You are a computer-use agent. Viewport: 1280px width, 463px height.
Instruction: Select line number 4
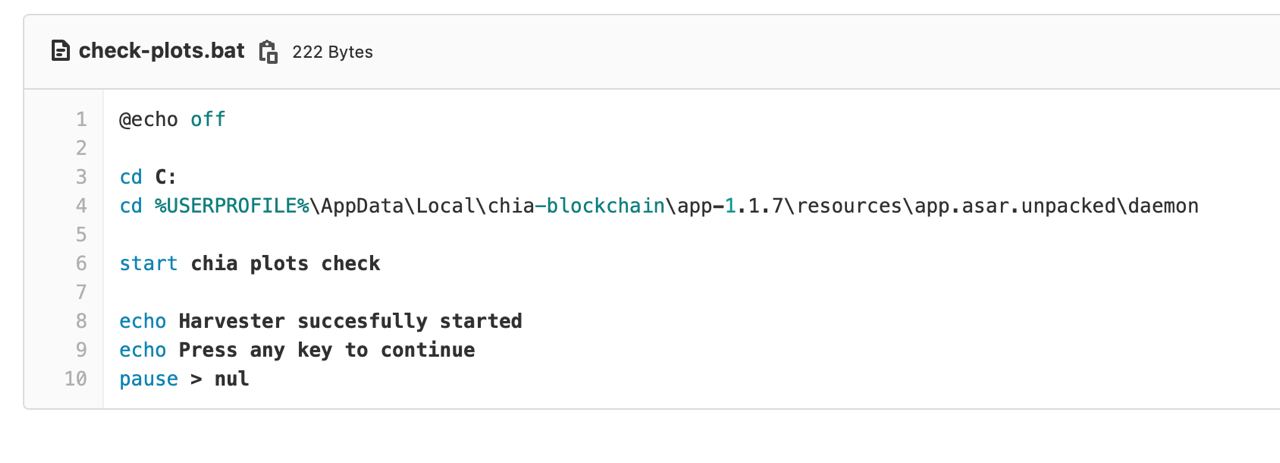[x=81, y=206]
